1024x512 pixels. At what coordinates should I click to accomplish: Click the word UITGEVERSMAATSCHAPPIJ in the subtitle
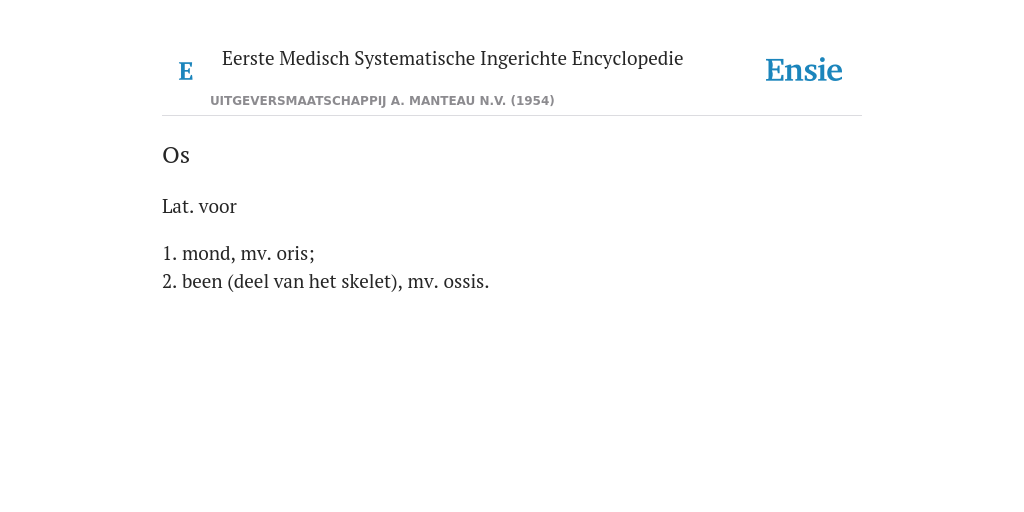pyautogui.click(x=298, y=101)
